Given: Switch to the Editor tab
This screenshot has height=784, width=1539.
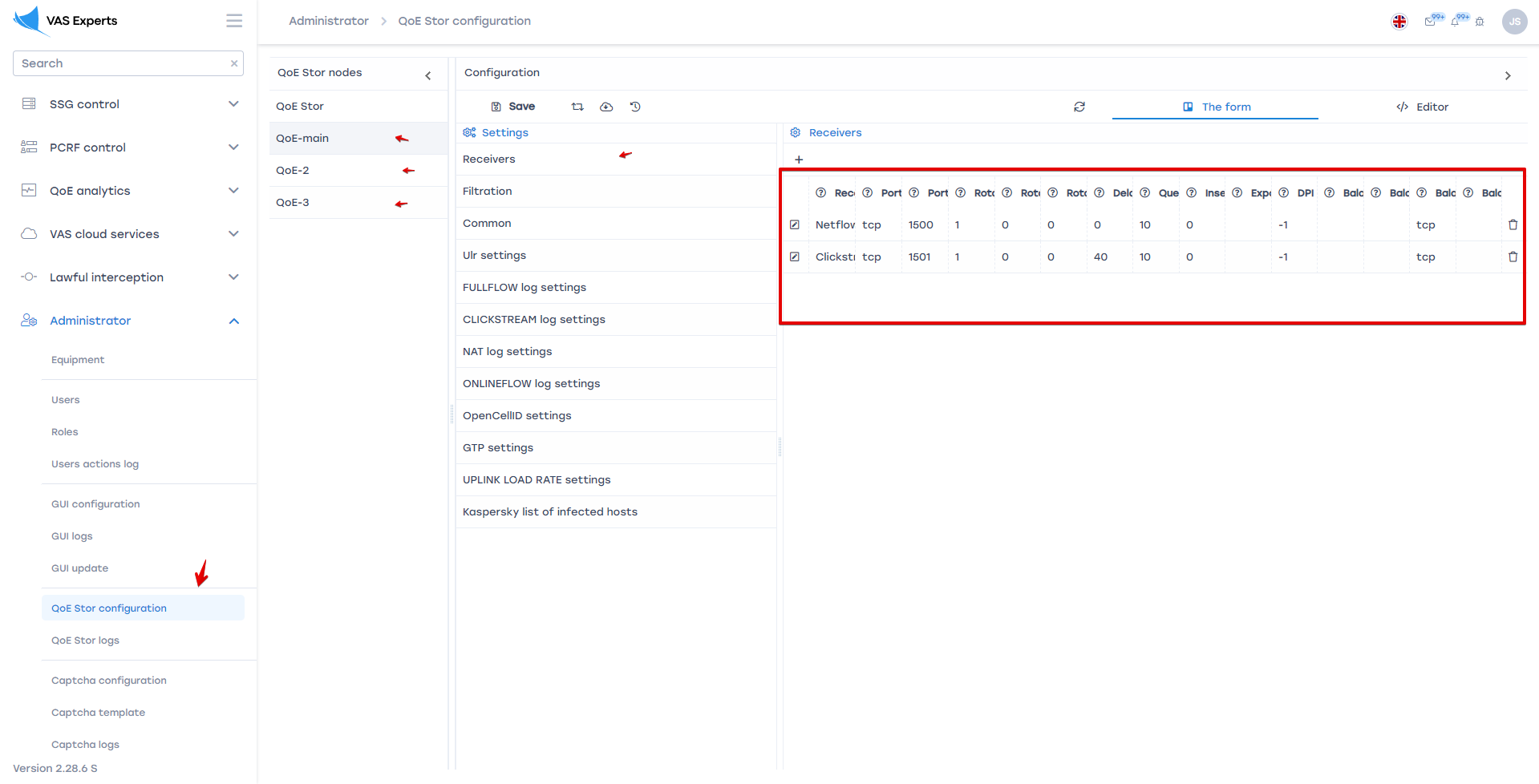Looking at the screenshot, I should click(1422, 107).
